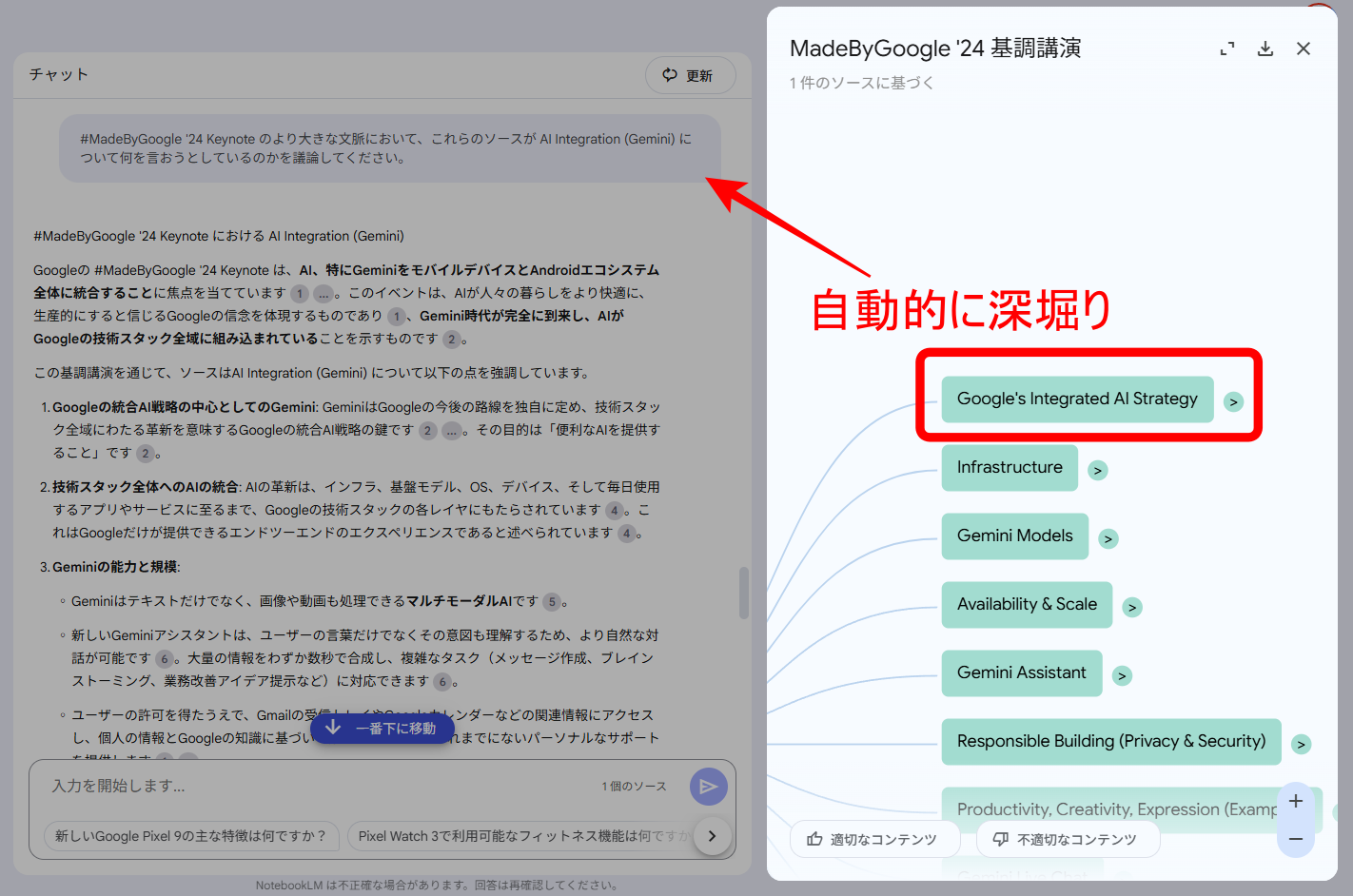Screen dimensions: 1353x896
Task: Click the 更新 refresh button
Action: pos(691,75)
